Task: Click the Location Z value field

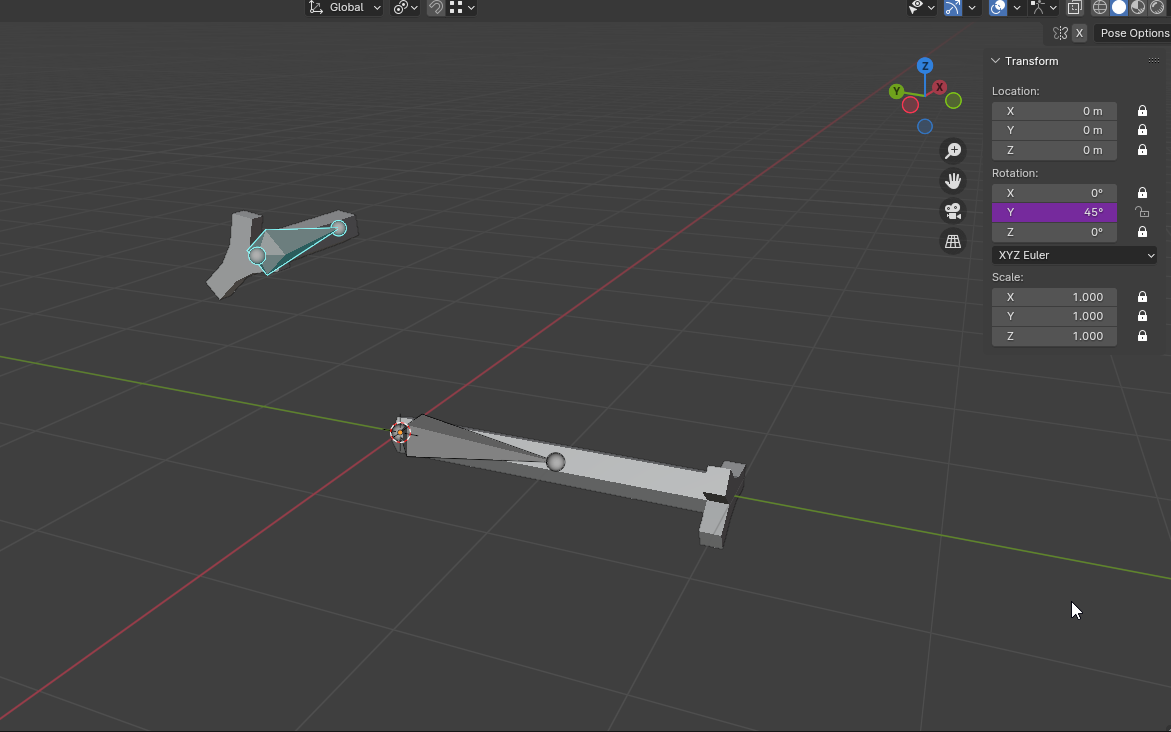Action: tap(1054, 150)
